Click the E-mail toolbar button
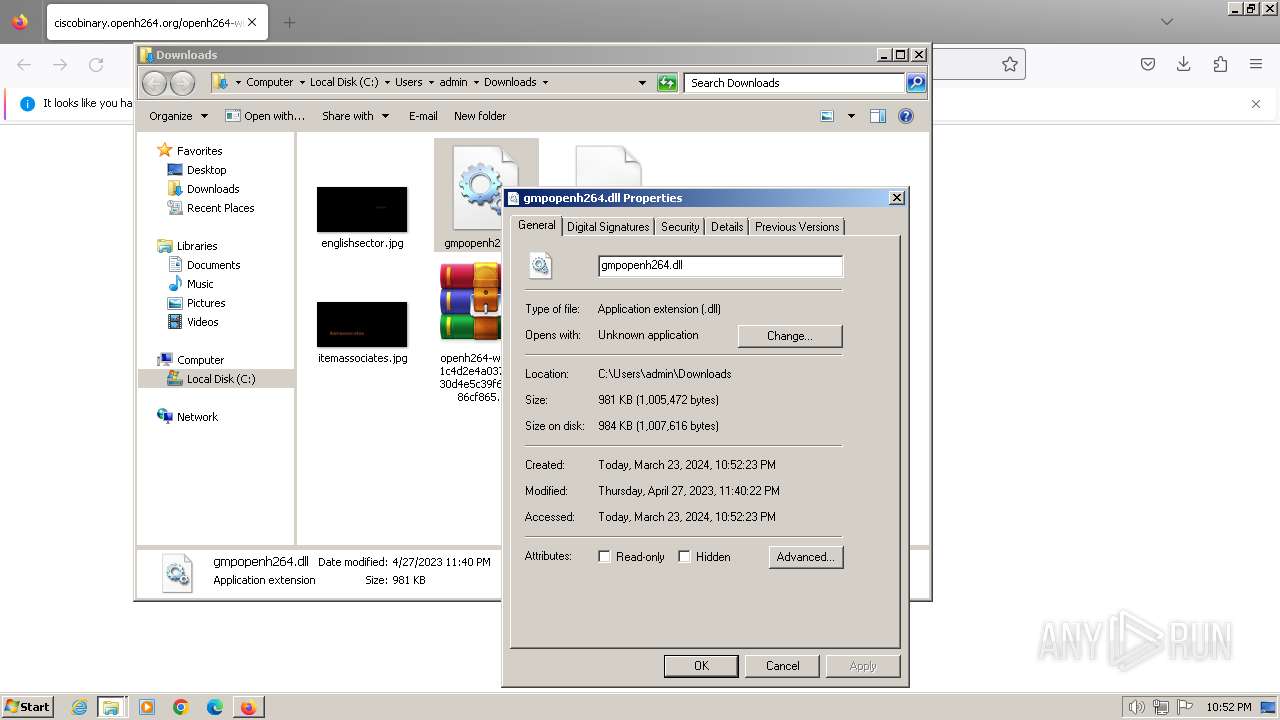1280x720 pixels. pyautogui.click(x=423, y=116)
